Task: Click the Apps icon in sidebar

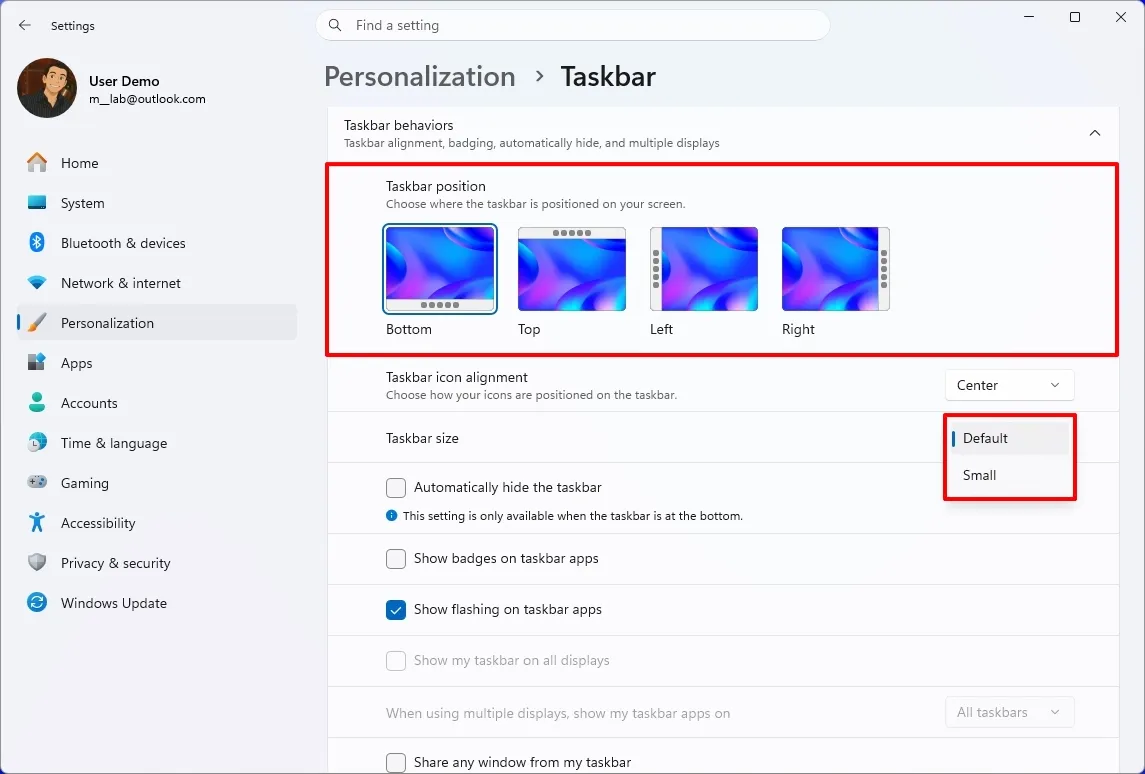Action: (37, 362)
